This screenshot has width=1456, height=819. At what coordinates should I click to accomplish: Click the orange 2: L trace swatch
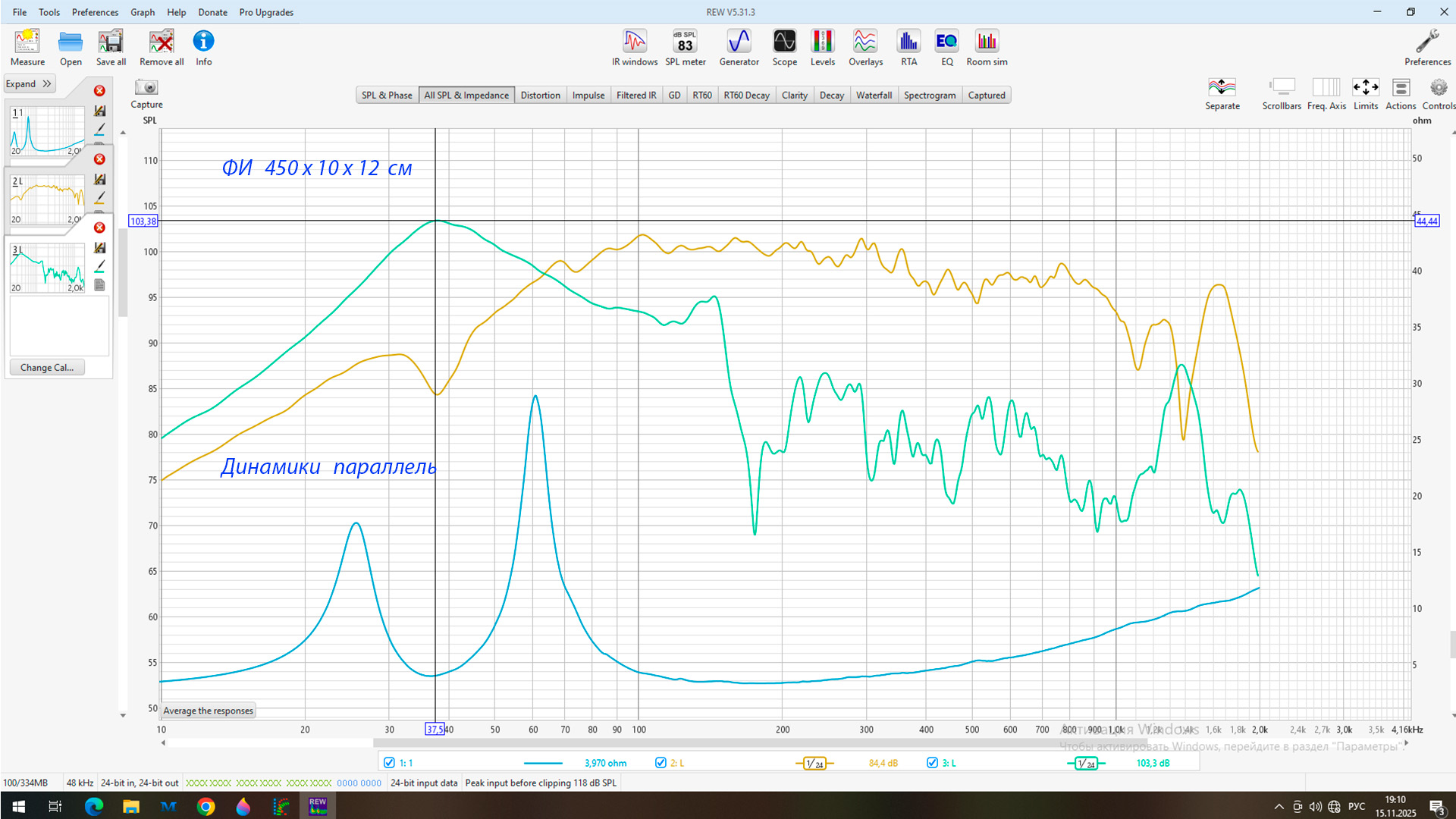pos(814,764)
